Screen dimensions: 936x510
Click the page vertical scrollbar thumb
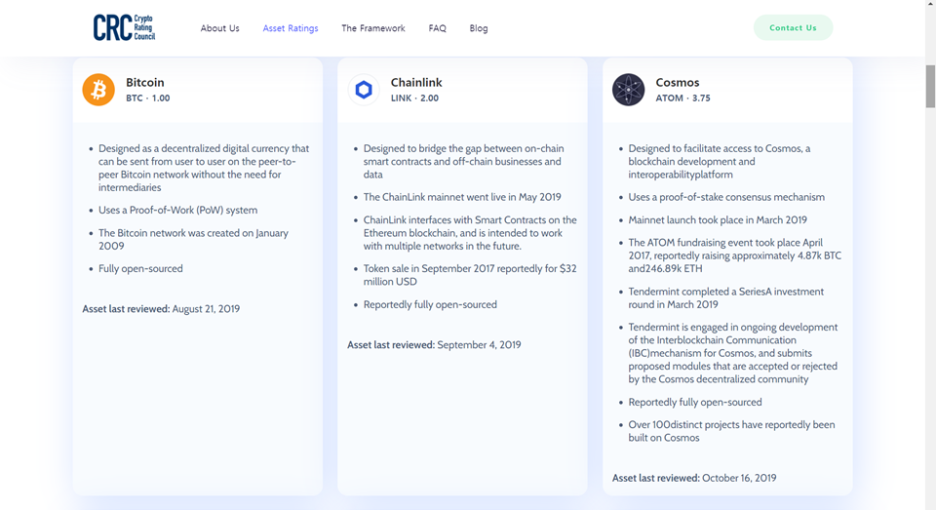(x=930, y=87)
